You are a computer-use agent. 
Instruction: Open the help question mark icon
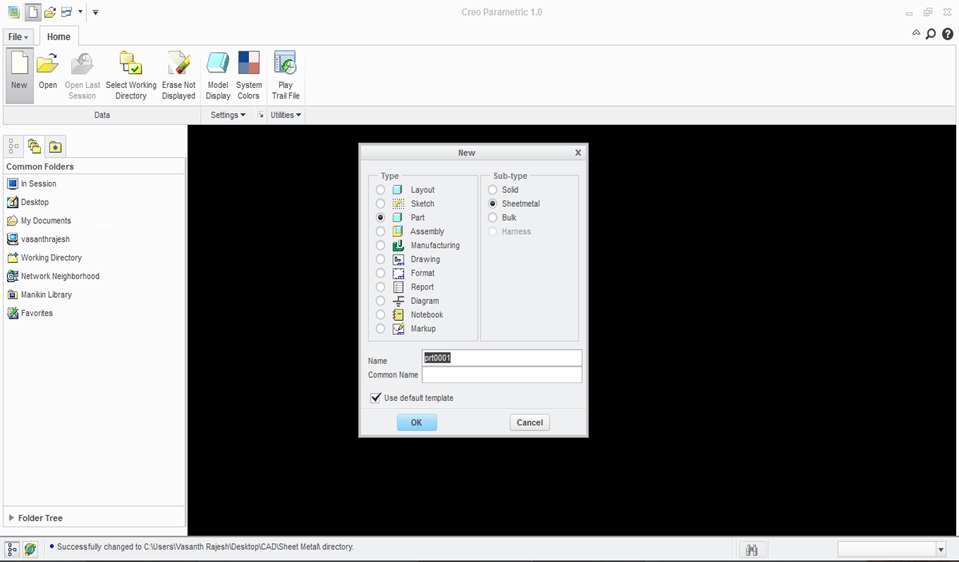click(x=947, y=34)
